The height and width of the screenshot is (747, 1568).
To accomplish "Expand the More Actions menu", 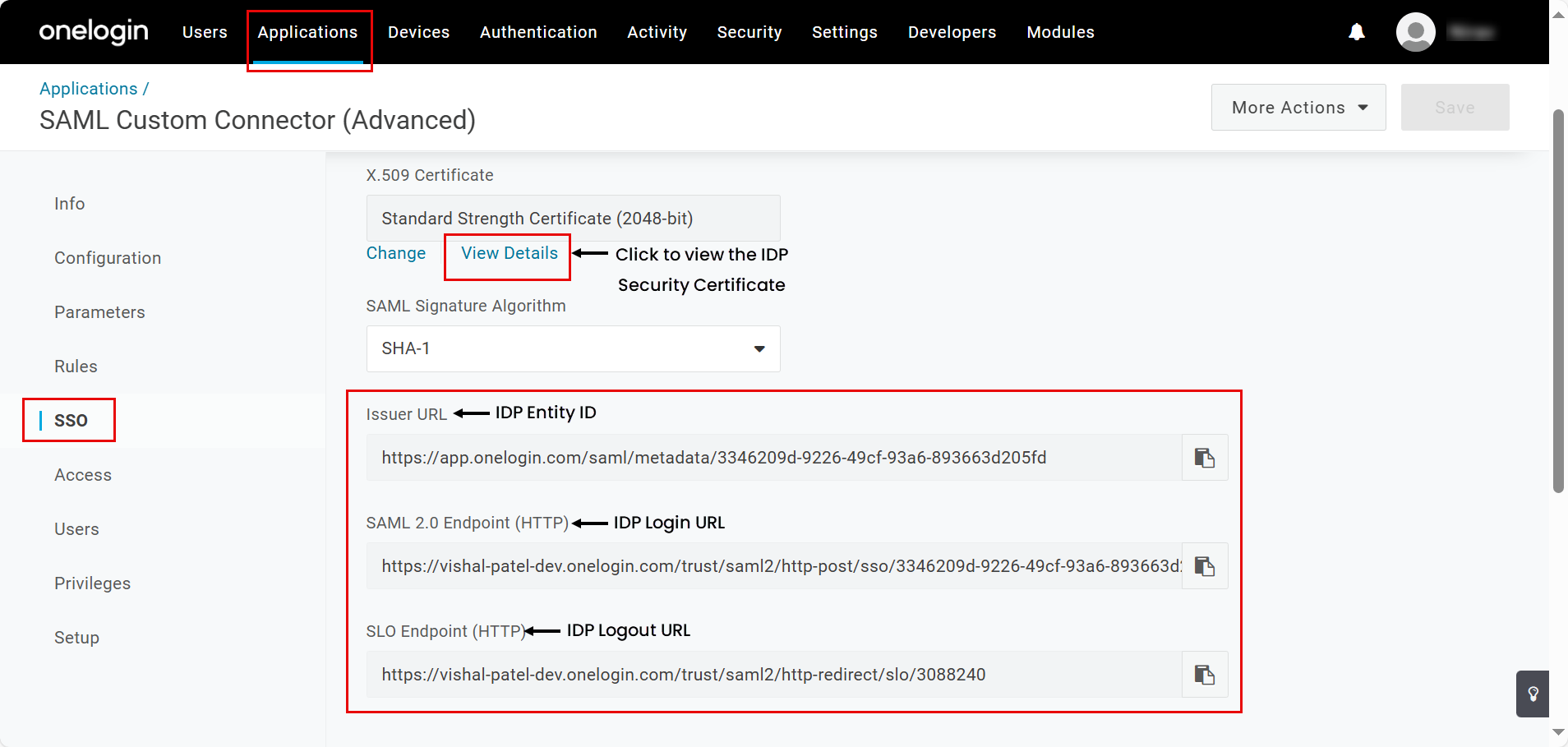I will coord(1298,107).
